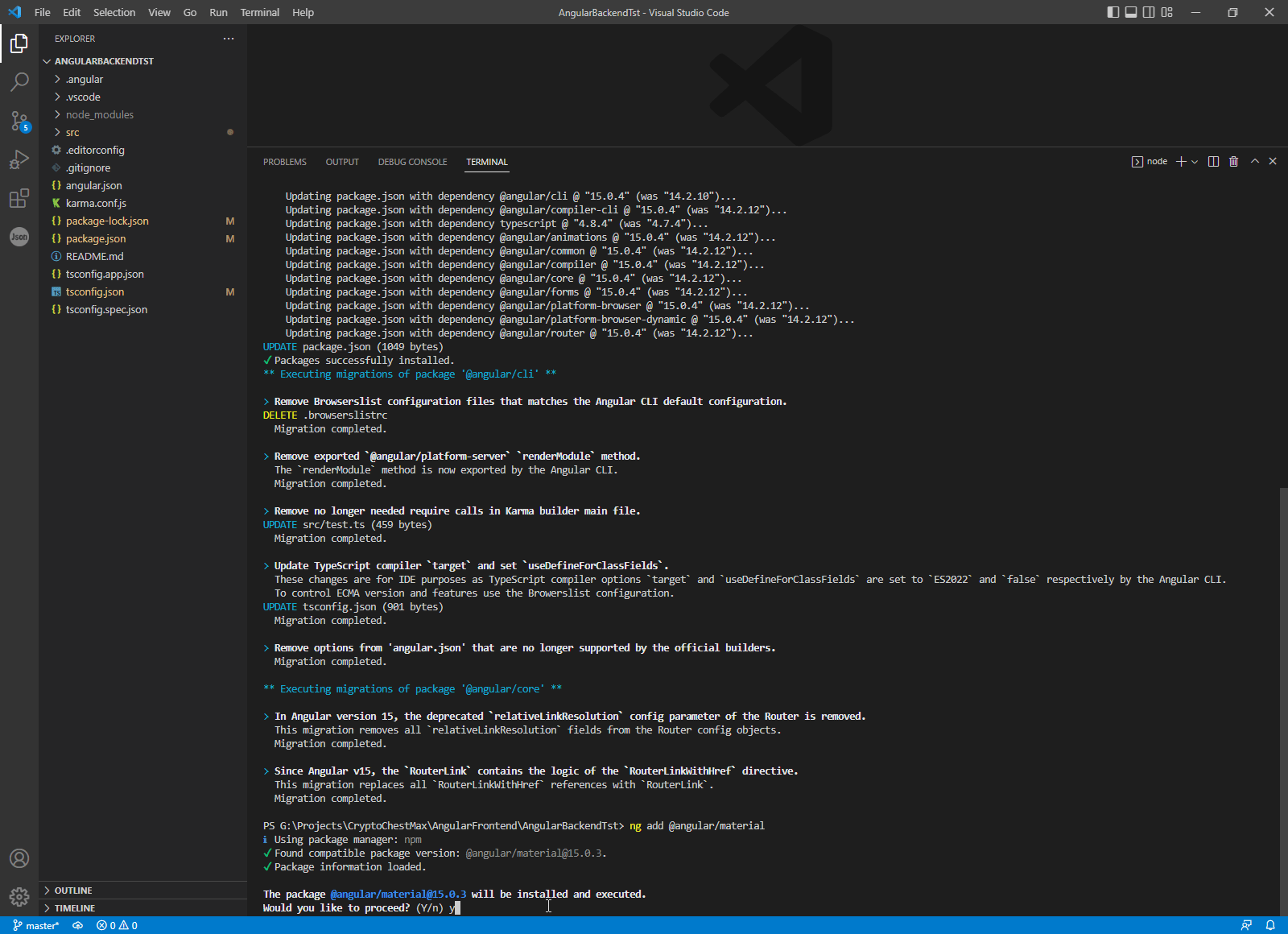The image size is (1288, 934).
Task: Open Source Control view showing 5 changes
Action: coord(19,121)
